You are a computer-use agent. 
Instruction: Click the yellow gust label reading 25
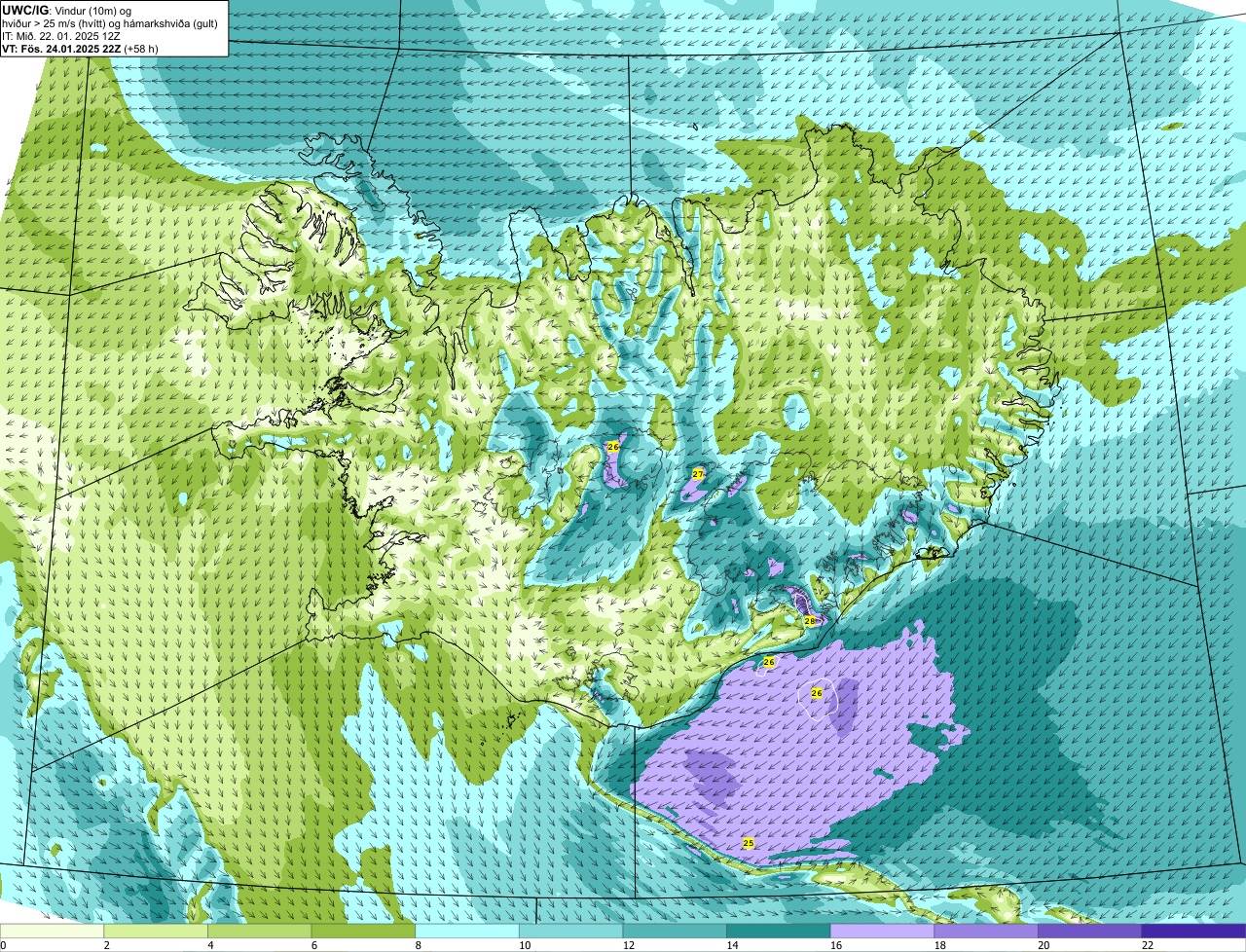(748, 843)
